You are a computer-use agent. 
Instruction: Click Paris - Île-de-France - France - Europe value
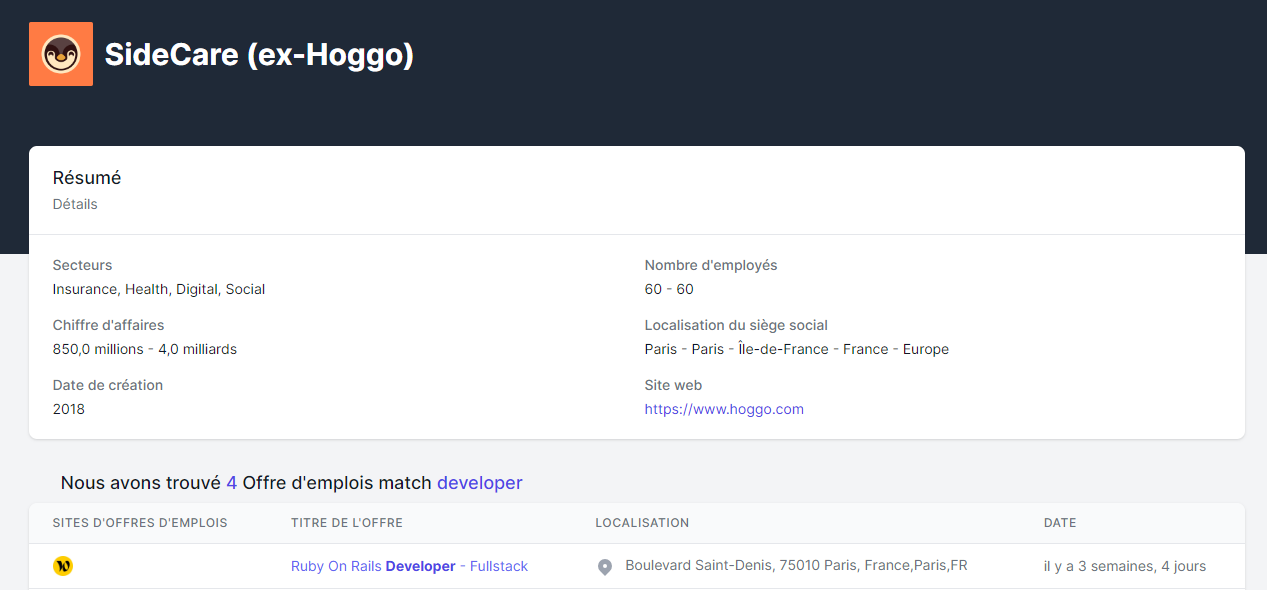click(x=797, y=349)
